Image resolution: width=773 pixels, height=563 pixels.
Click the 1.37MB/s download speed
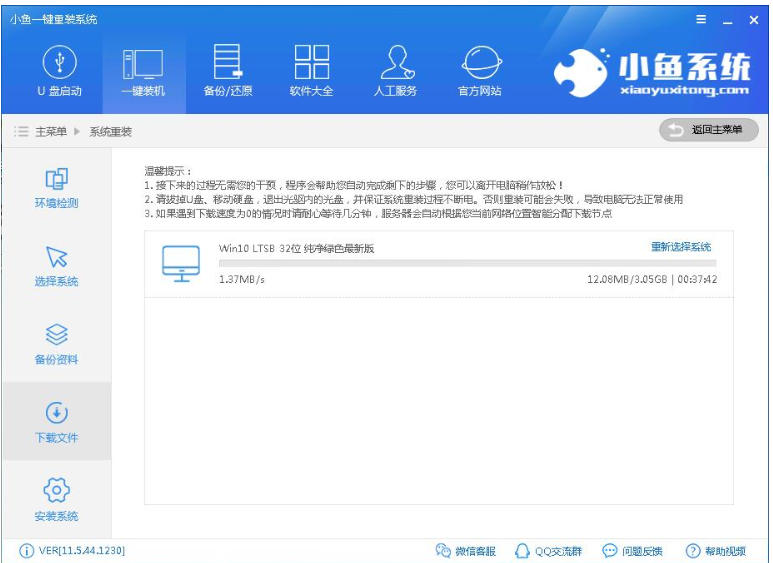242,280
